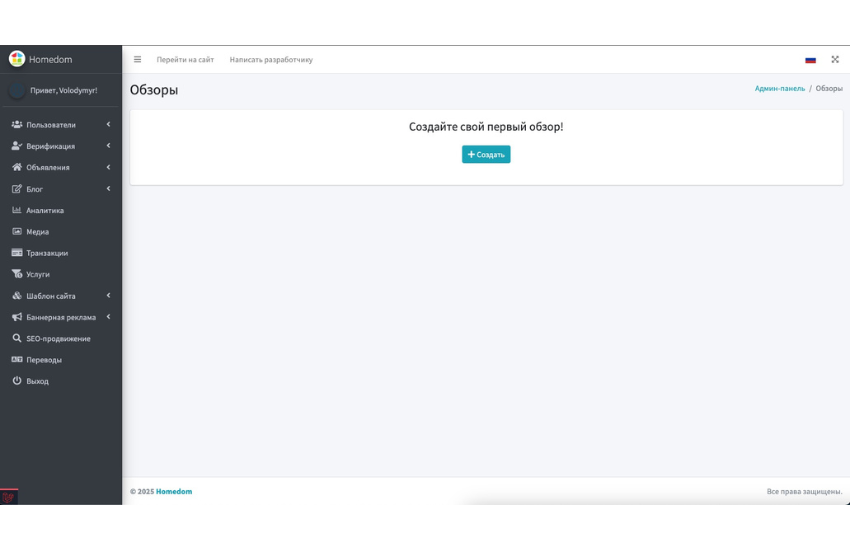This screenshot has width=850, height=550.
Task: Expand the Пользователи submenu chevron
Action: (x=108, y=125)
